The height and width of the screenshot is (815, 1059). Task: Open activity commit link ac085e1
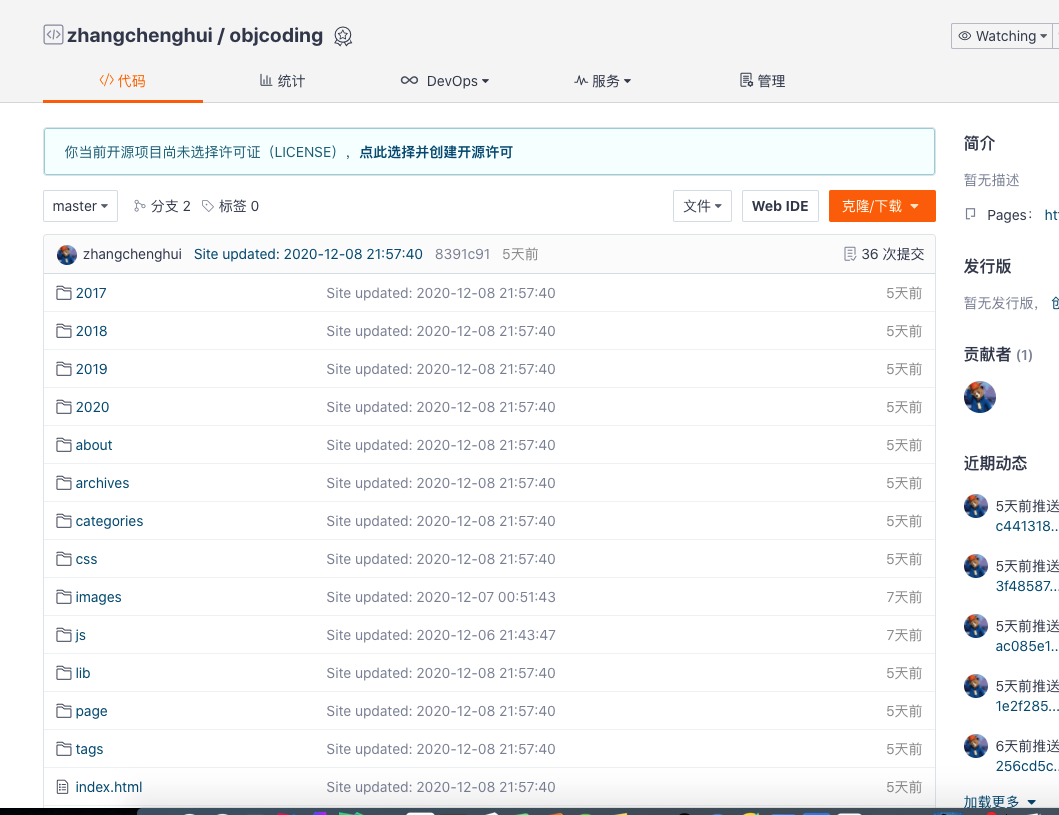click(1027, 646)
